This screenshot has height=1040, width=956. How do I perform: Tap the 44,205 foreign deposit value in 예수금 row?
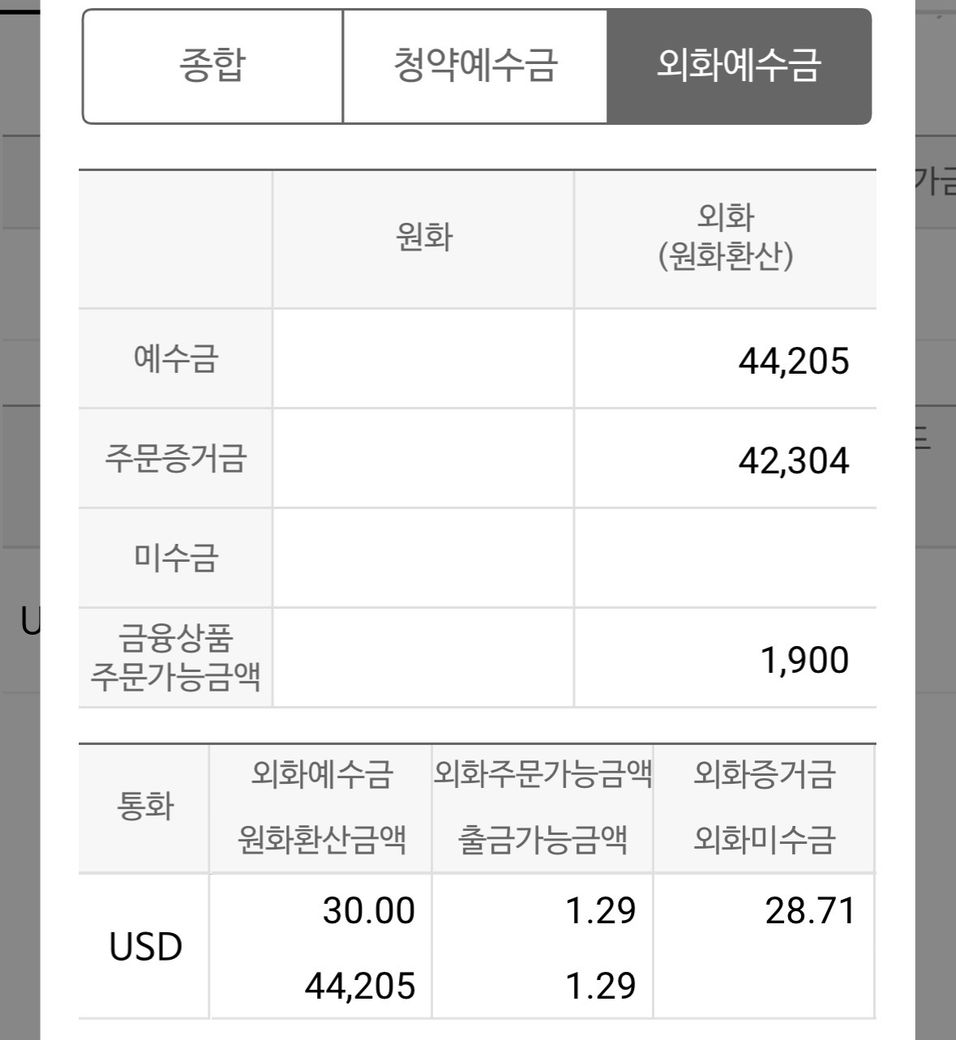click(793, 361)
